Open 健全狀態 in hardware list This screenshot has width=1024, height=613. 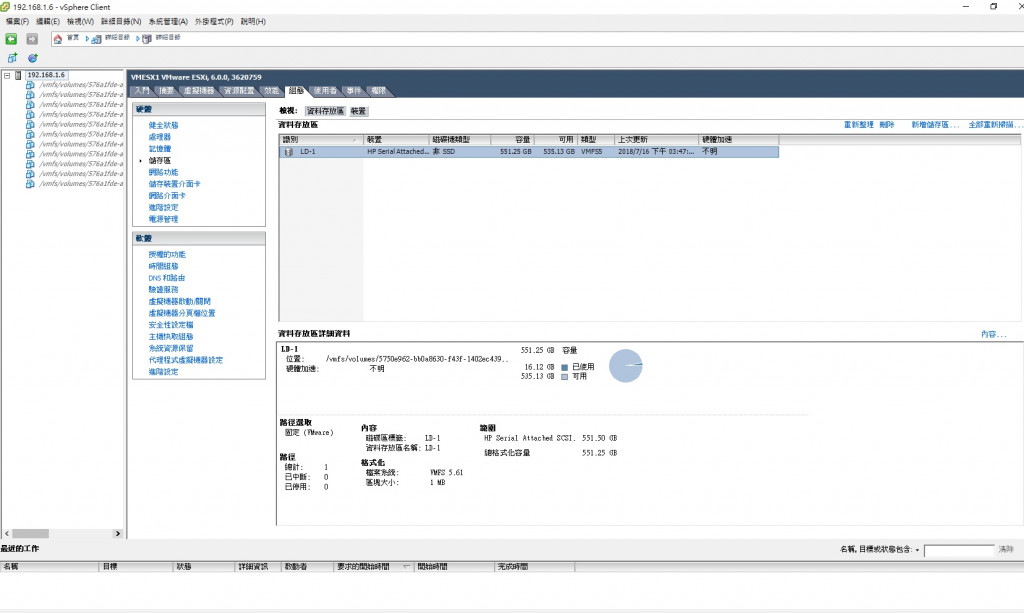click(x=163, y=125)
